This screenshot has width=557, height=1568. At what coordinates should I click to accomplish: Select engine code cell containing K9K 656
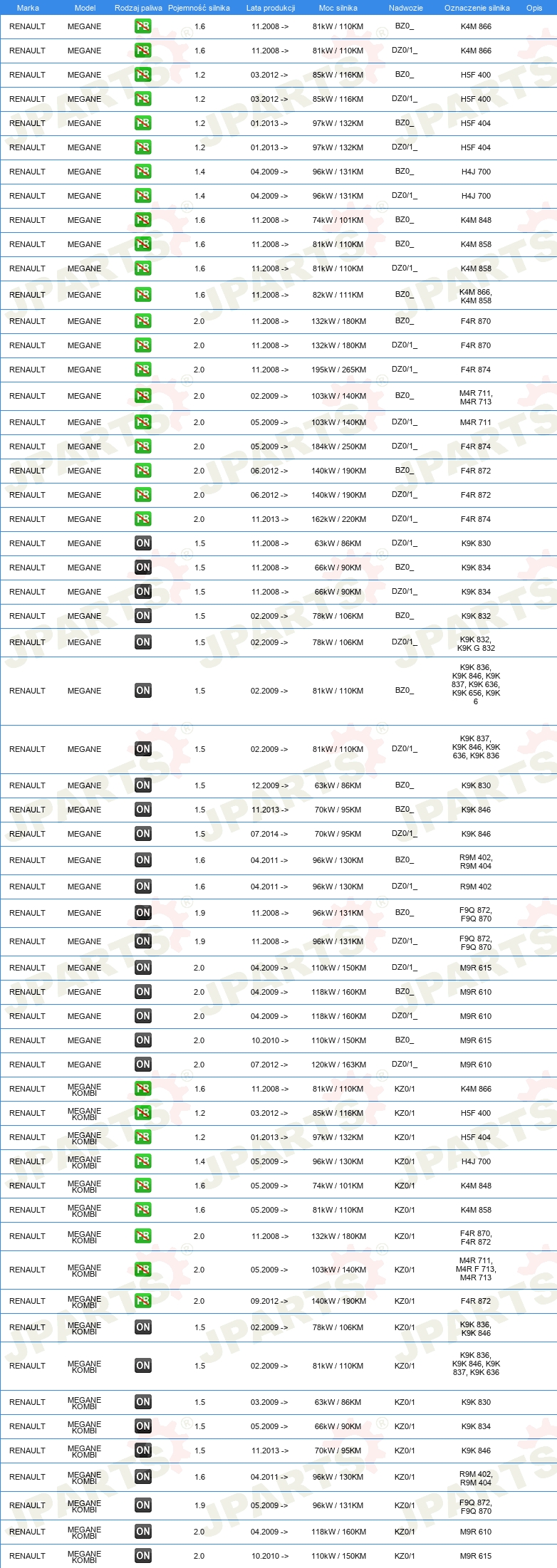(x=476, y=684)
